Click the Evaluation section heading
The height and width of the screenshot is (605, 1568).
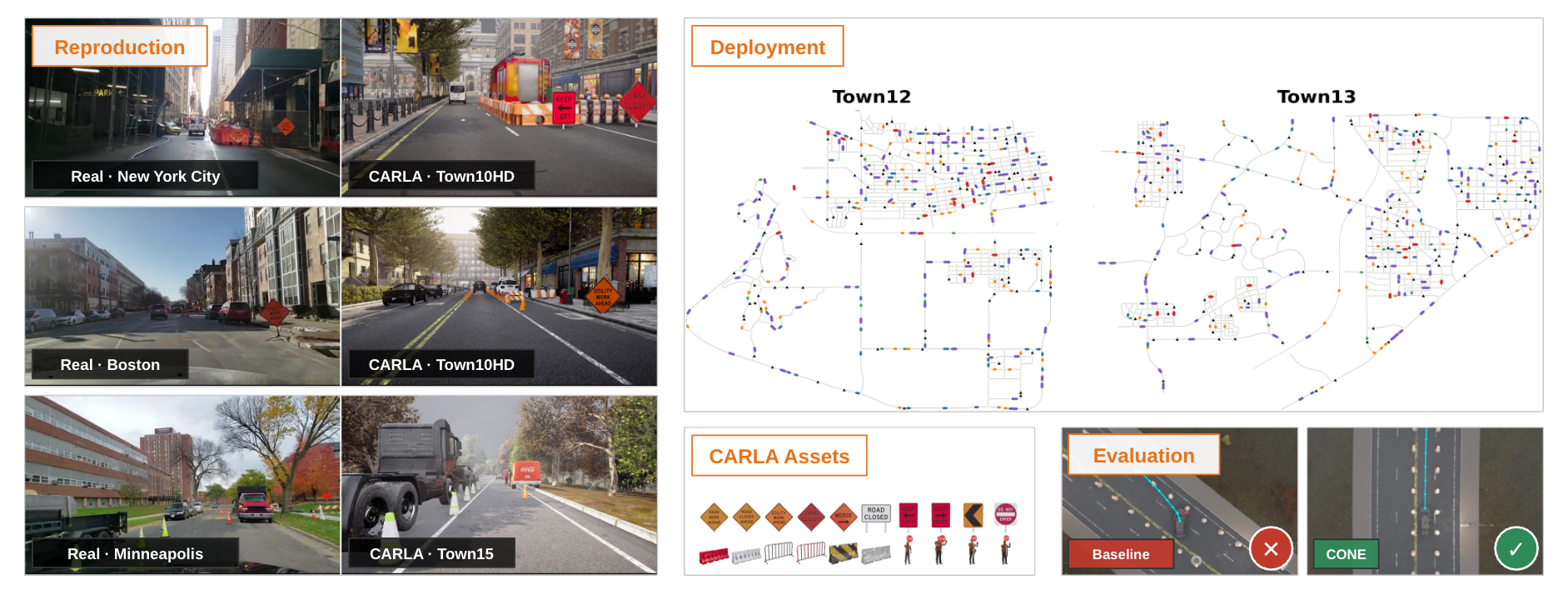(x=1144, y=455)
